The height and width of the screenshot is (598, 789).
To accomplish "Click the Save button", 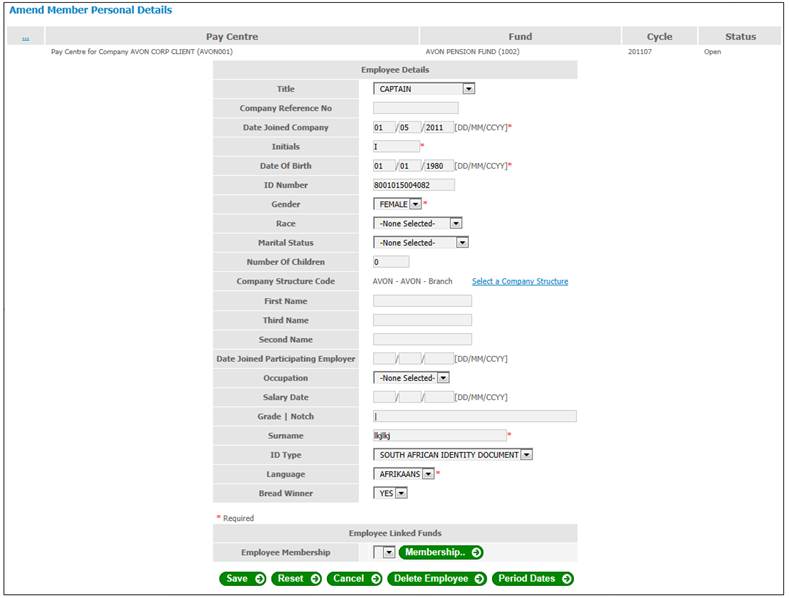I will 242,578.
